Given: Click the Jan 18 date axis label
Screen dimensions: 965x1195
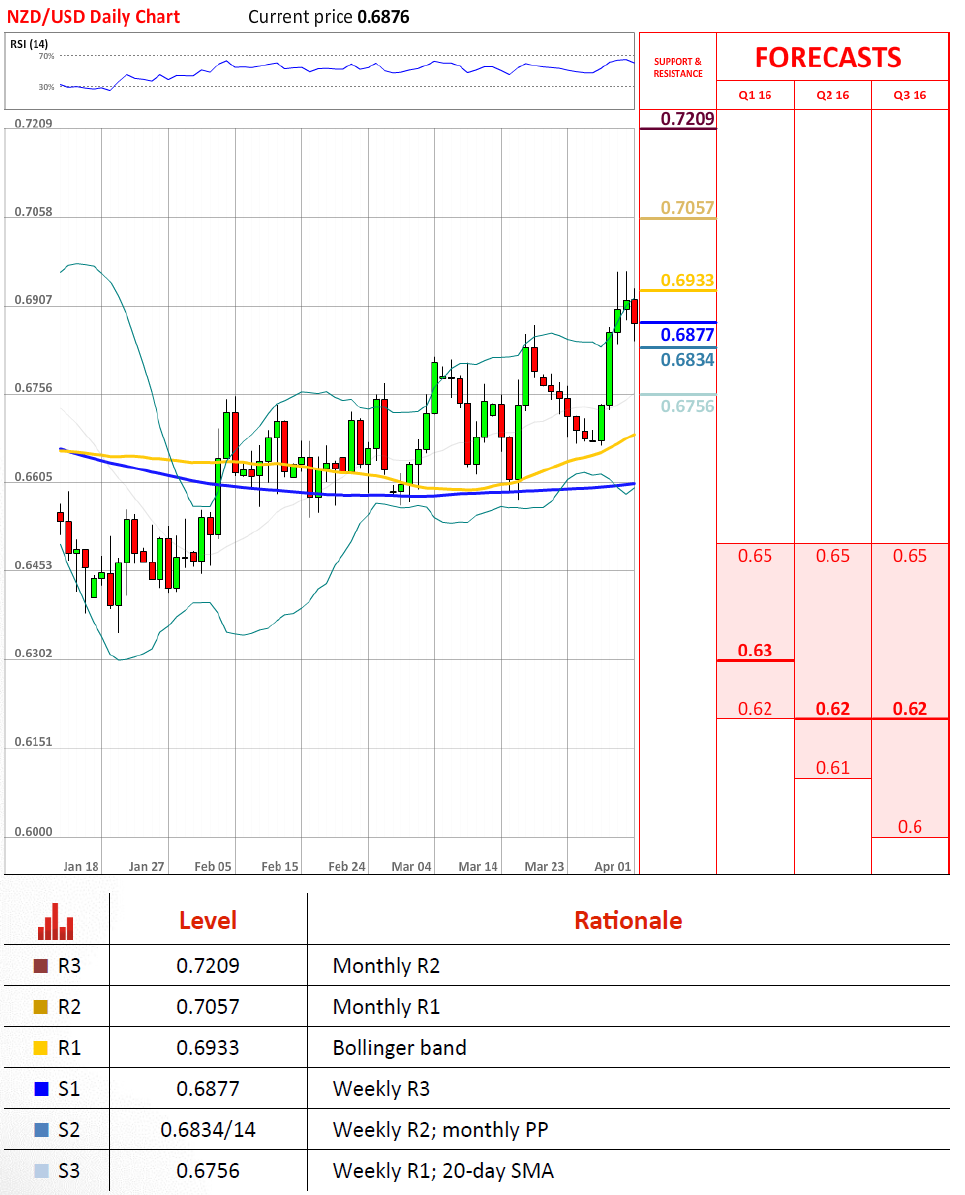Looking at the screenshot, I should coord(81,867).
